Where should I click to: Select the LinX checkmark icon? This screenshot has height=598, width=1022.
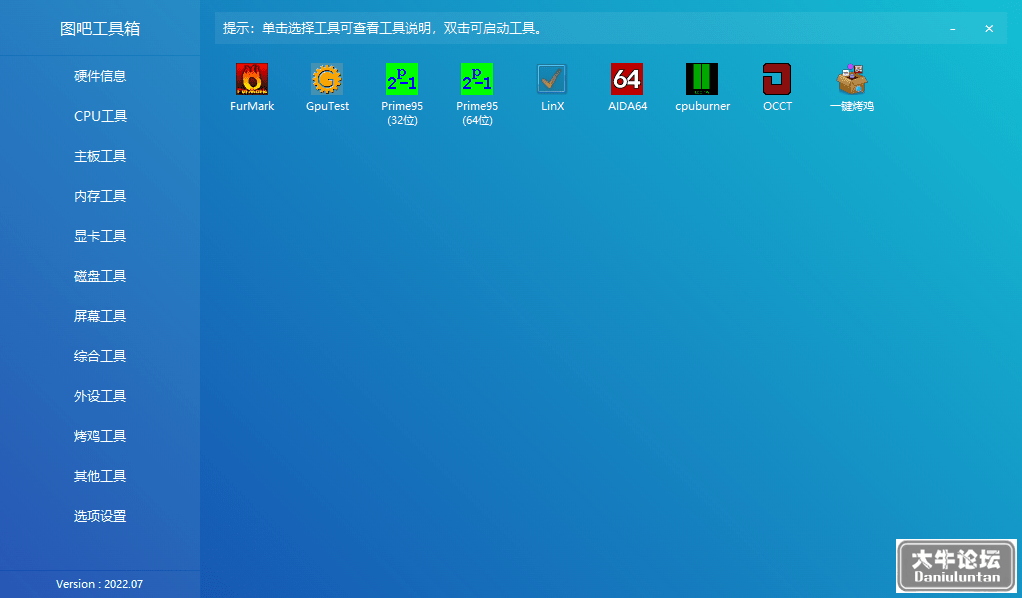tap(552, 79)
